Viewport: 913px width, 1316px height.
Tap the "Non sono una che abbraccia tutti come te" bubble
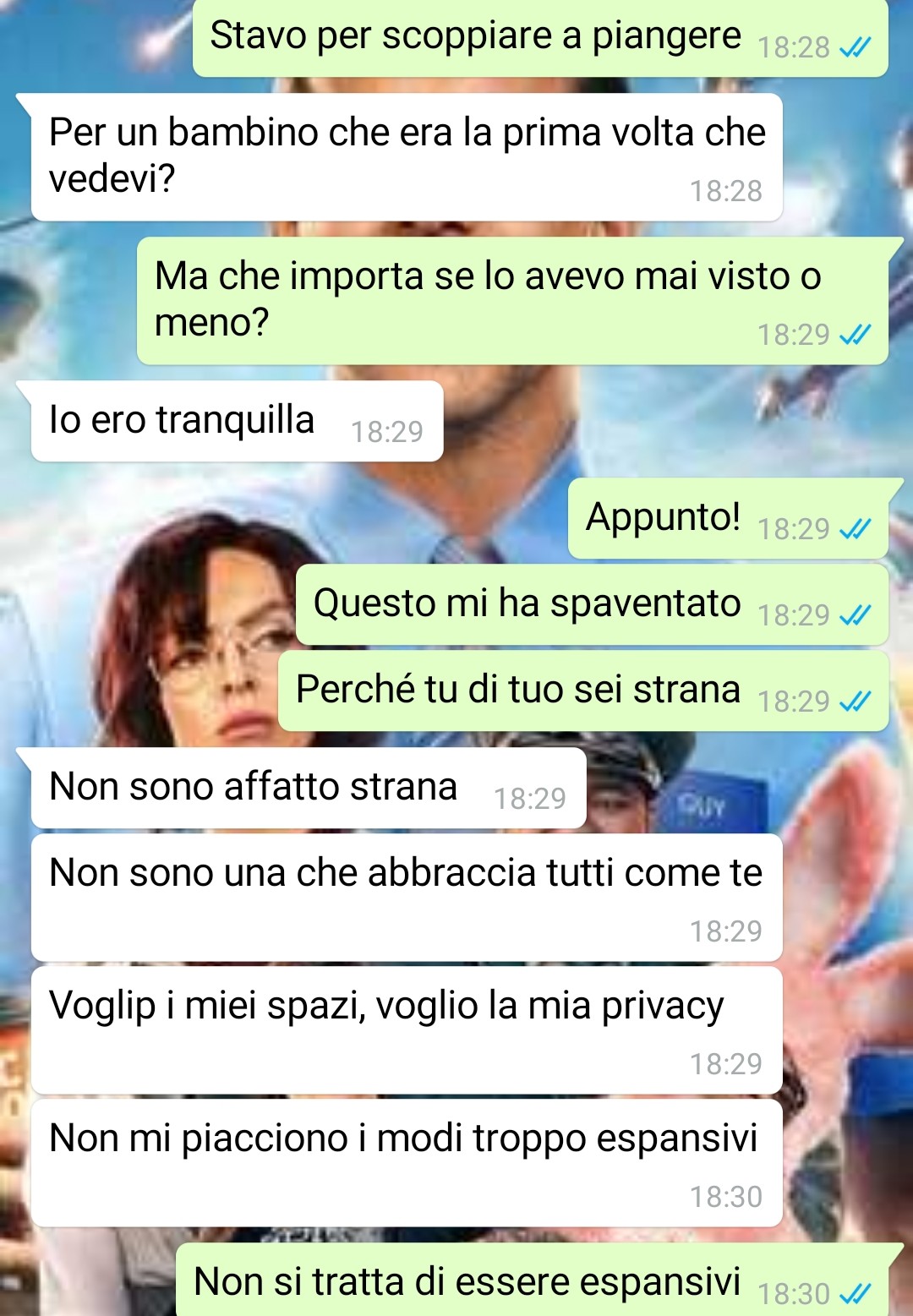(x=407, y=898)
